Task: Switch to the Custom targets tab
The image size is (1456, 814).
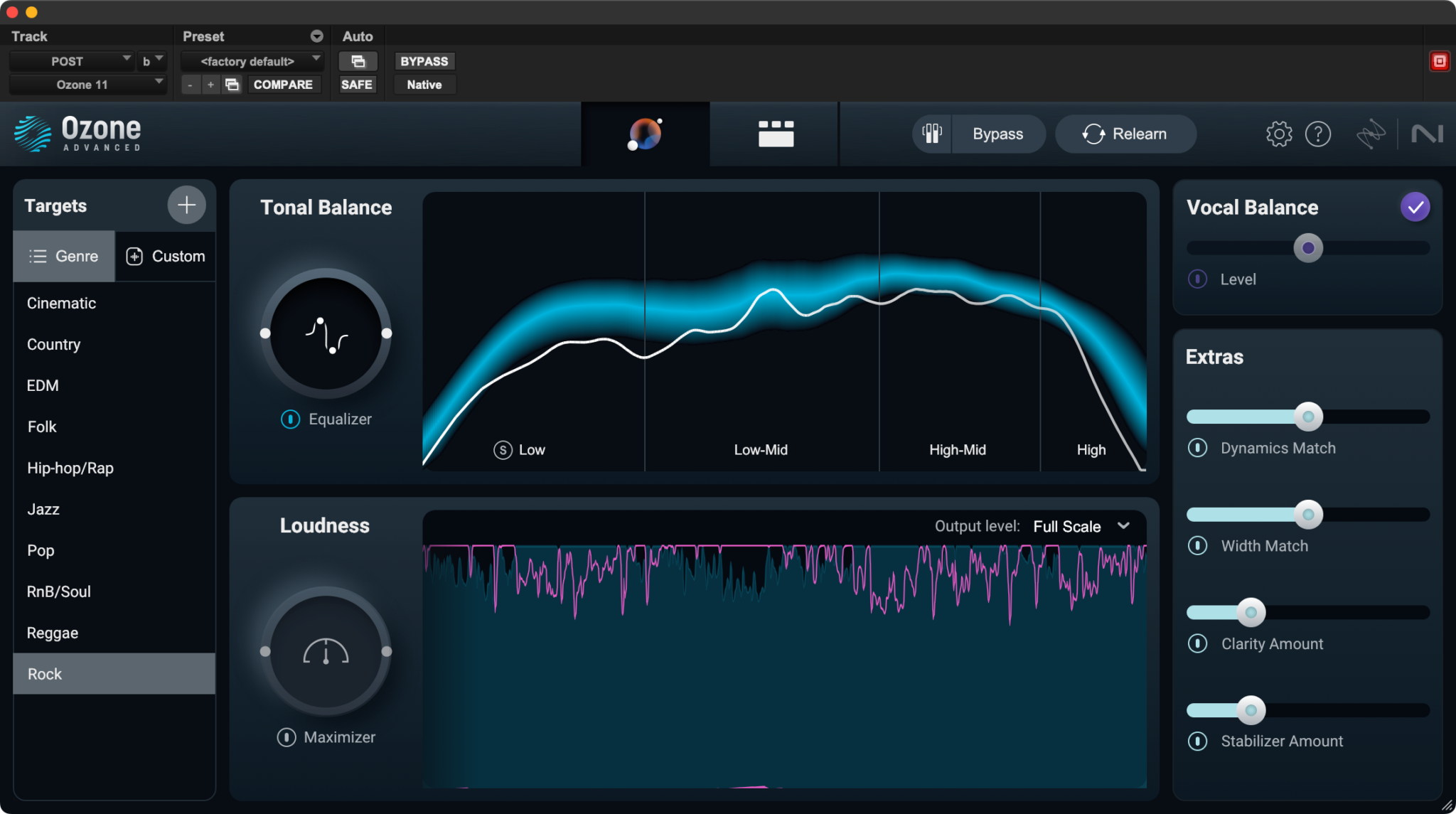Action: point(166,256)
